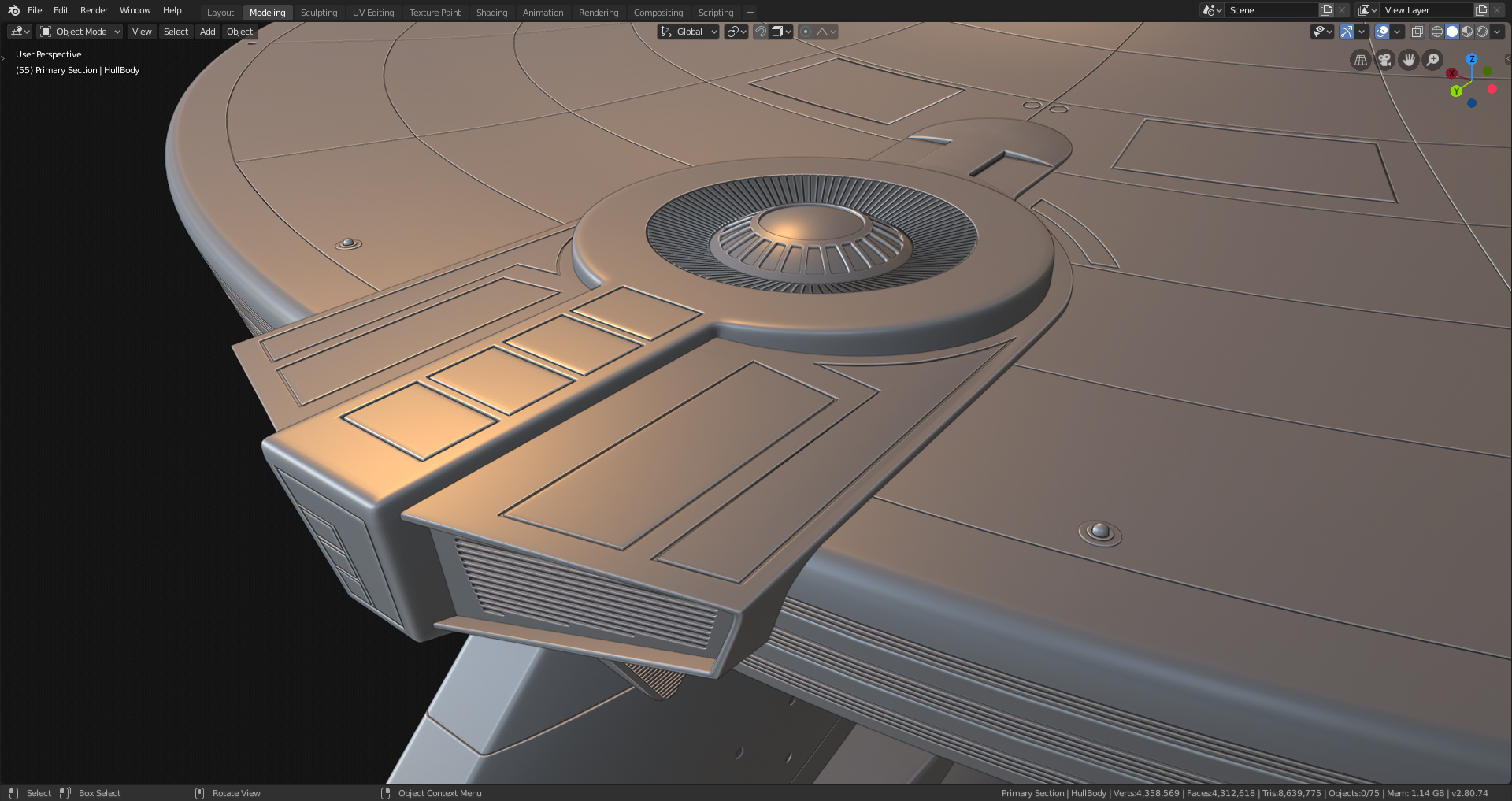Open the view layer browse dropdown icon
This screenshot has height=801, width=1512.
(x=1368, y=10)
